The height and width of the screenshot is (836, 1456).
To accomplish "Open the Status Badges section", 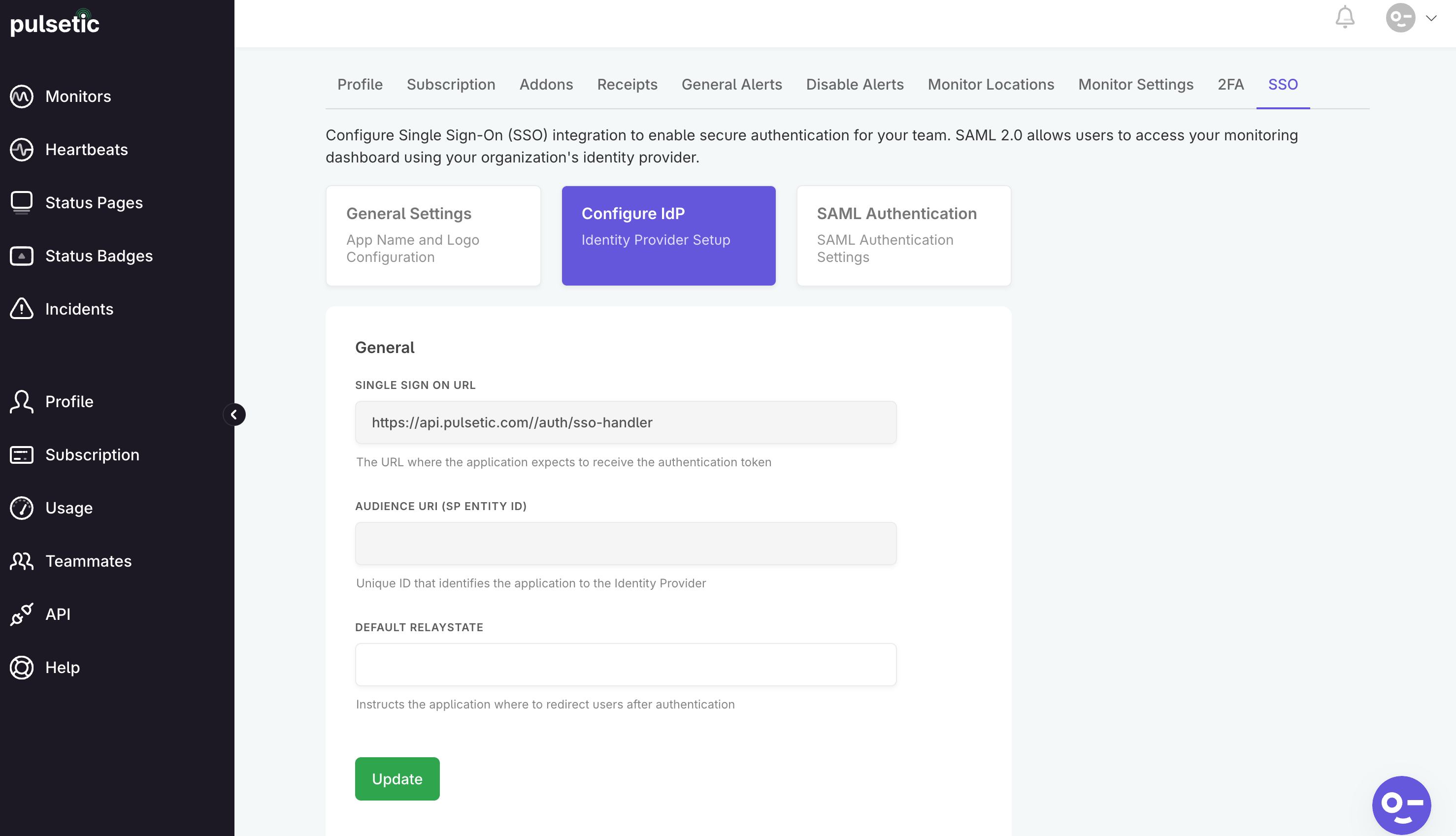I will [21, 256].
